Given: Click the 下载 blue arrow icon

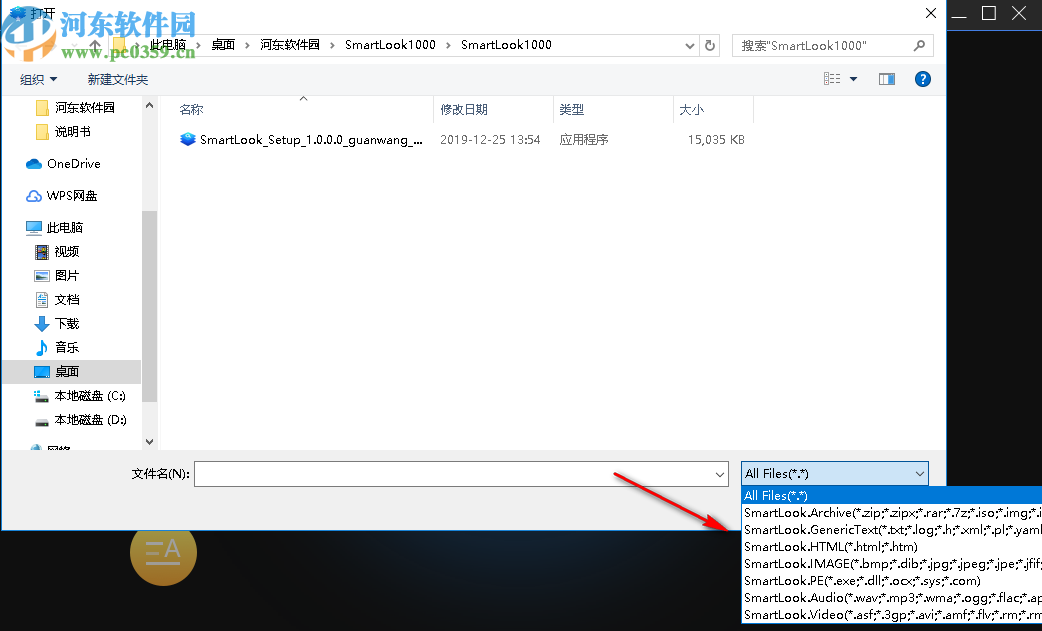Looking at the screenshot, I should [42, 323].
